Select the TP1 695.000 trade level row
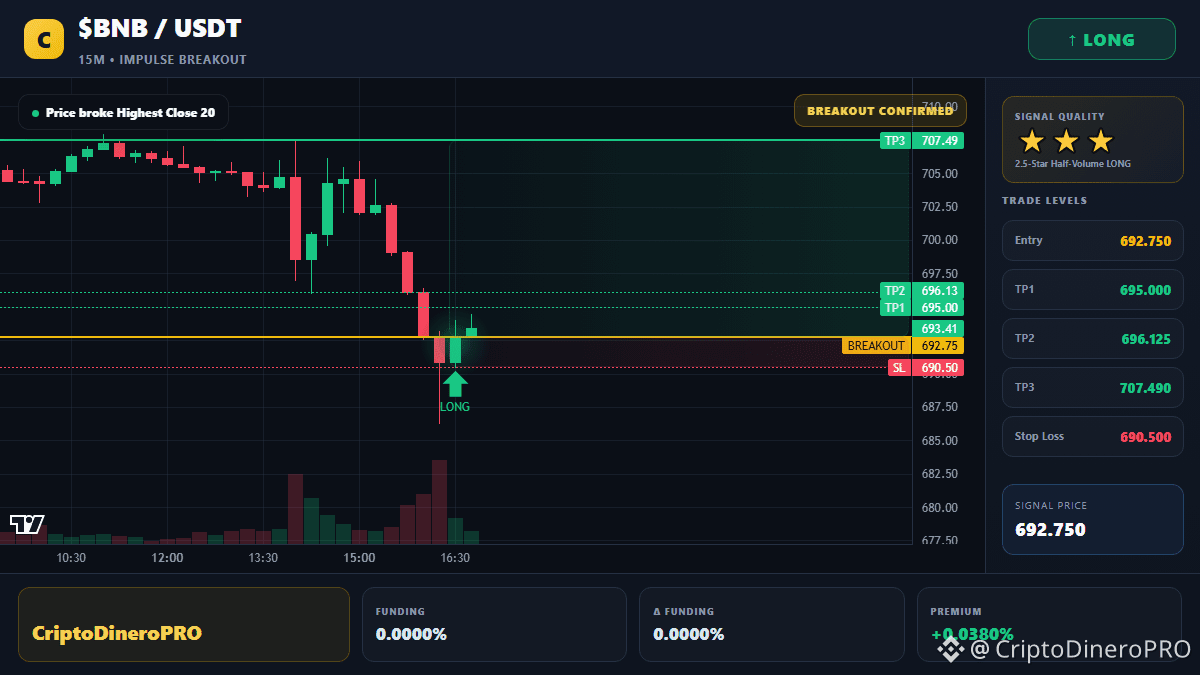Screen dimensions: 1200x675 pyautogui.click(x=1092, y=289)
